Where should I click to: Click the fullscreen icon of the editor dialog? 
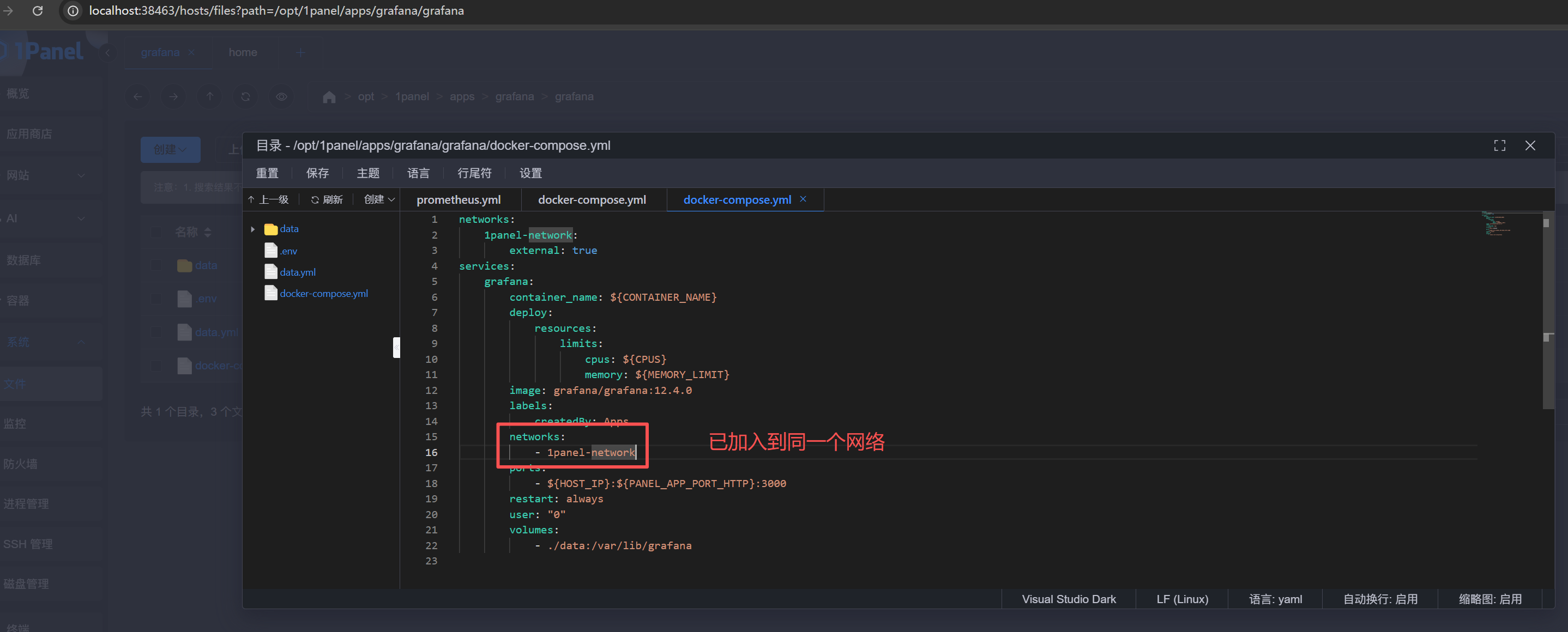point(1499,145)
